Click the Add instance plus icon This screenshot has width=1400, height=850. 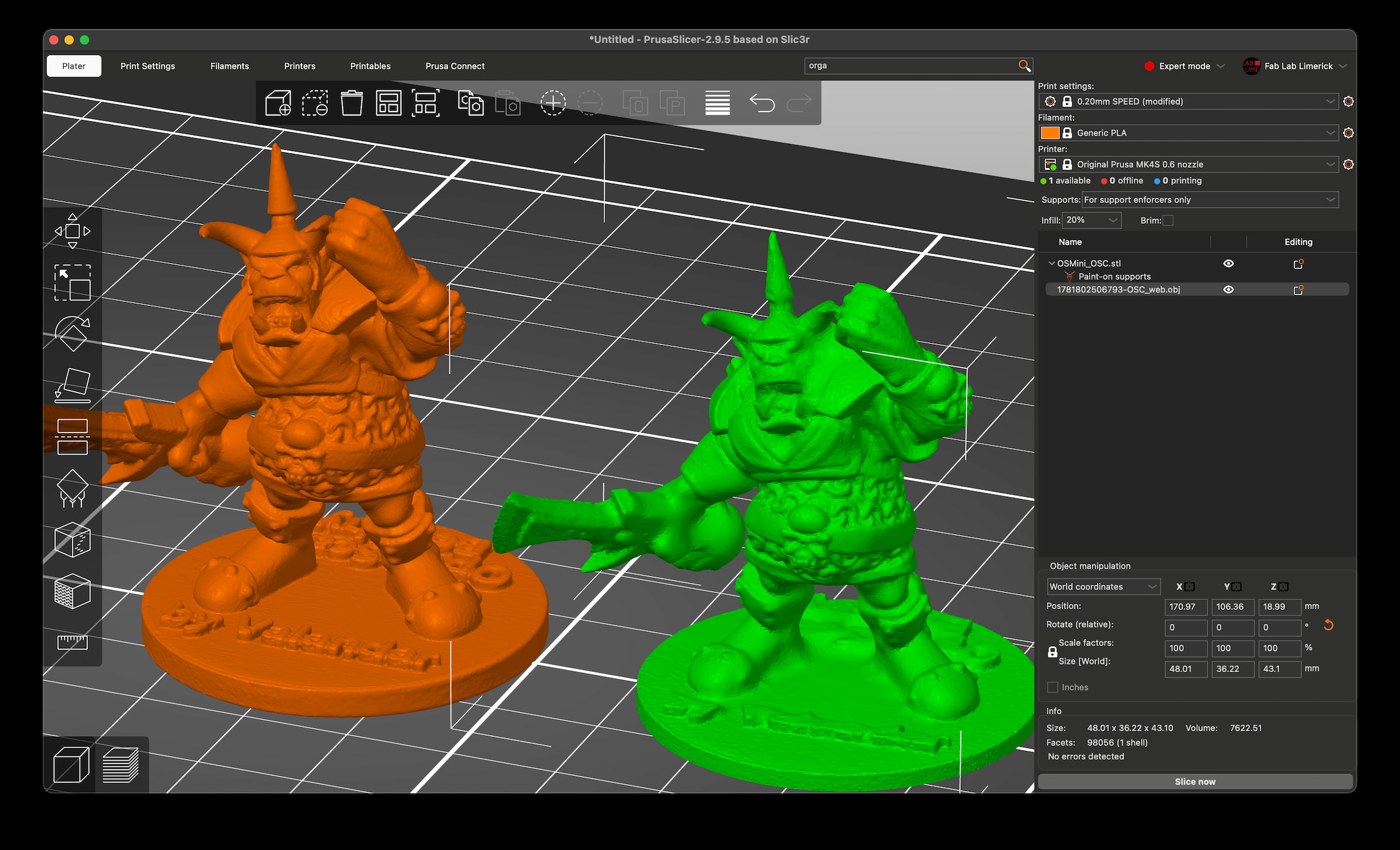(x=552, y=103)
